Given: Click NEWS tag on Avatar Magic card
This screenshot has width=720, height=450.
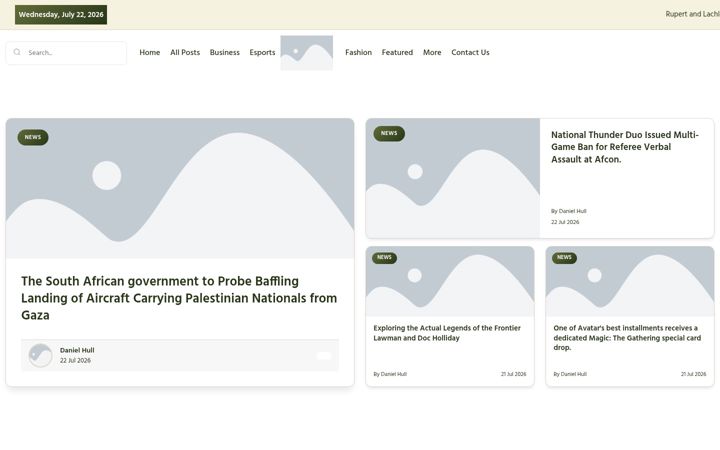Looking at the screenshot, I should click(x=564, y=258).
